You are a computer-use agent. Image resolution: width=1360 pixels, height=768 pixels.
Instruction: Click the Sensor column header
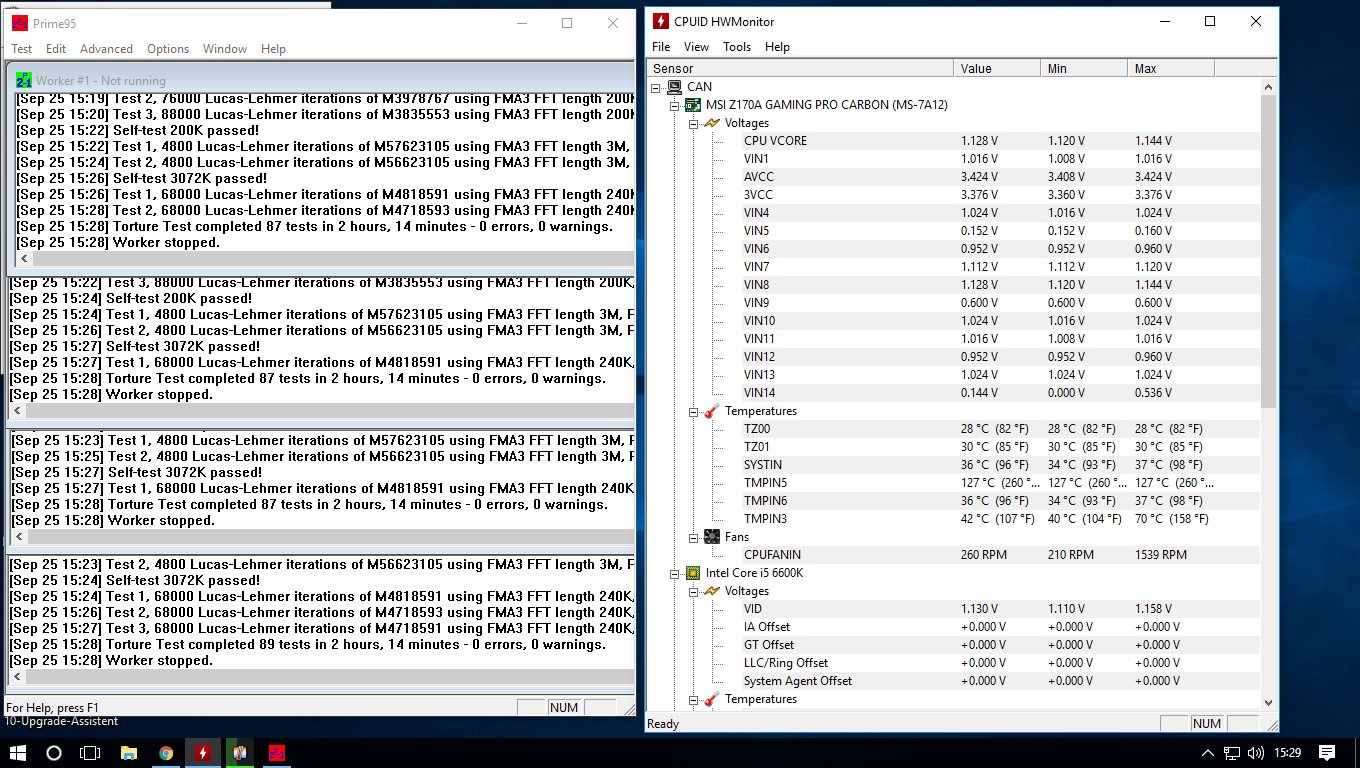point(800,68)
